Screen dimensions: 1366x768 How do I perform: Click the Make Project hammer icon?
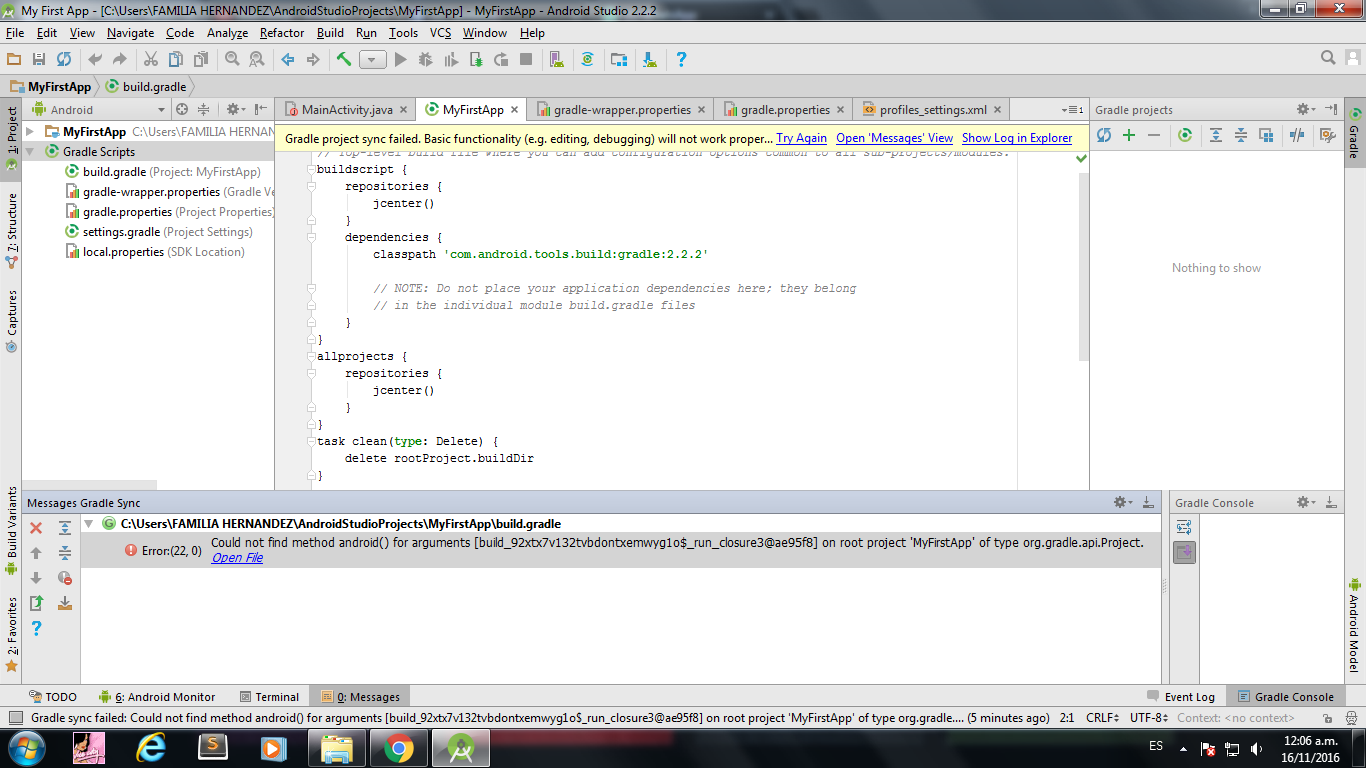click(344, 60)
